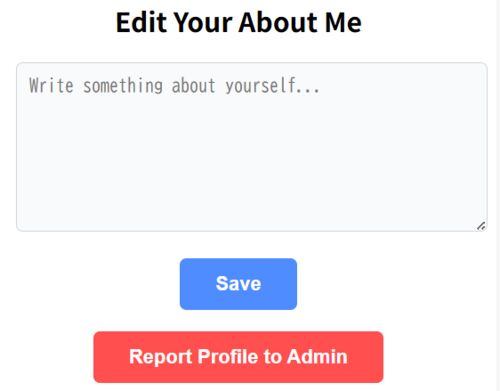Click the page's vertical scrollbar at right edge
This screenshot has height=391, width=500.
498,195
